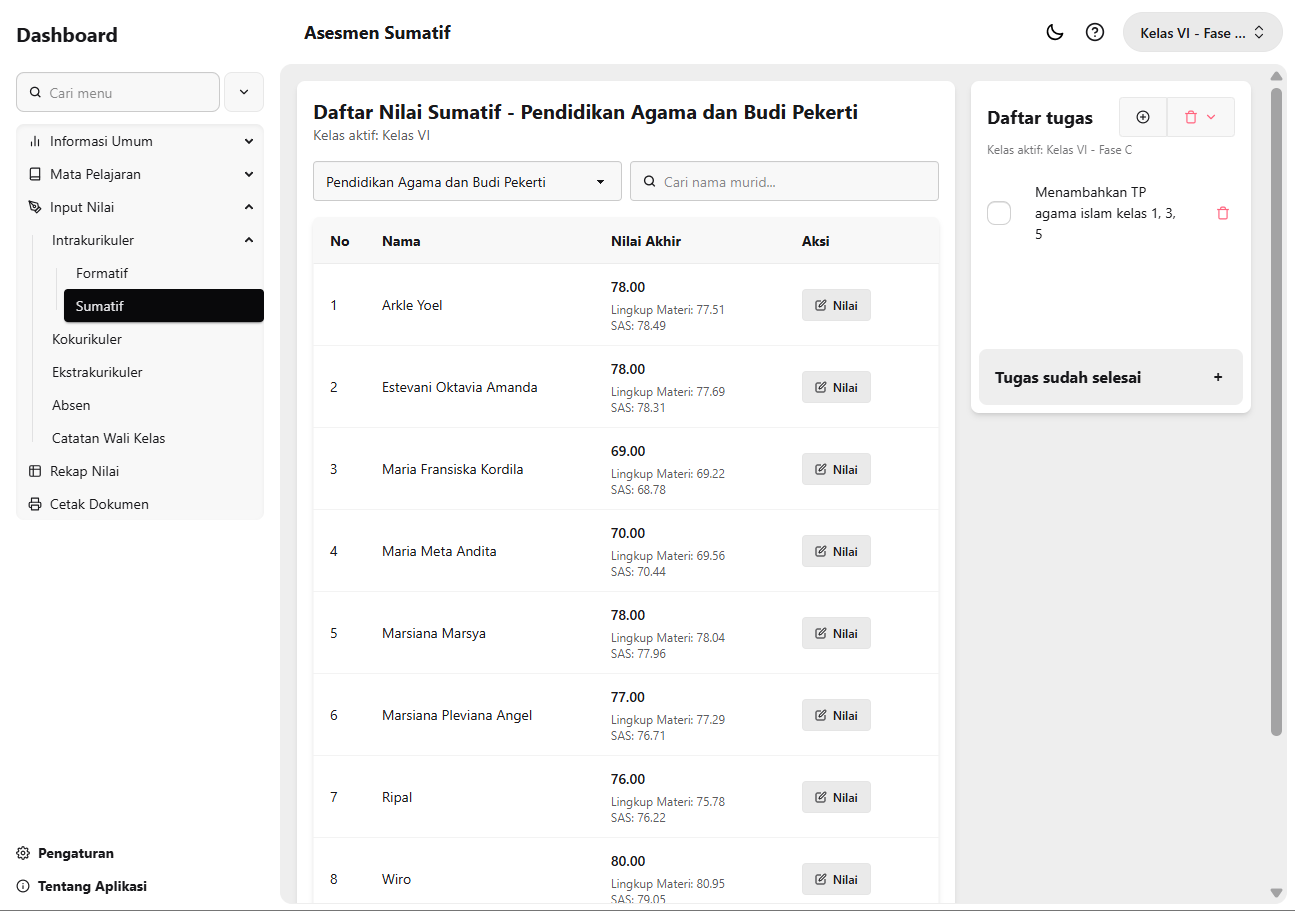This screenshot has height=911, width=1295.
Task: Click the Pengaturan gear icon
Action: pos(24,853)
